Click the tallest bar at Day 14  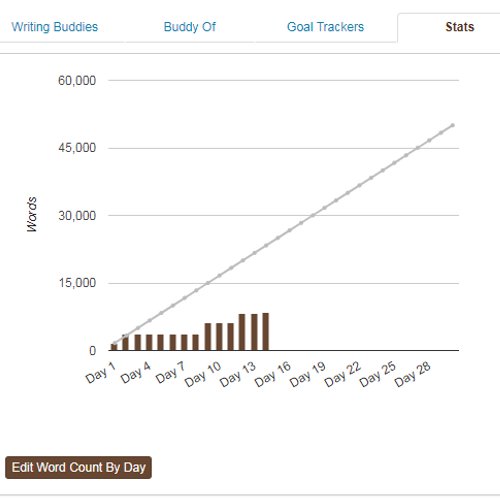266,331
